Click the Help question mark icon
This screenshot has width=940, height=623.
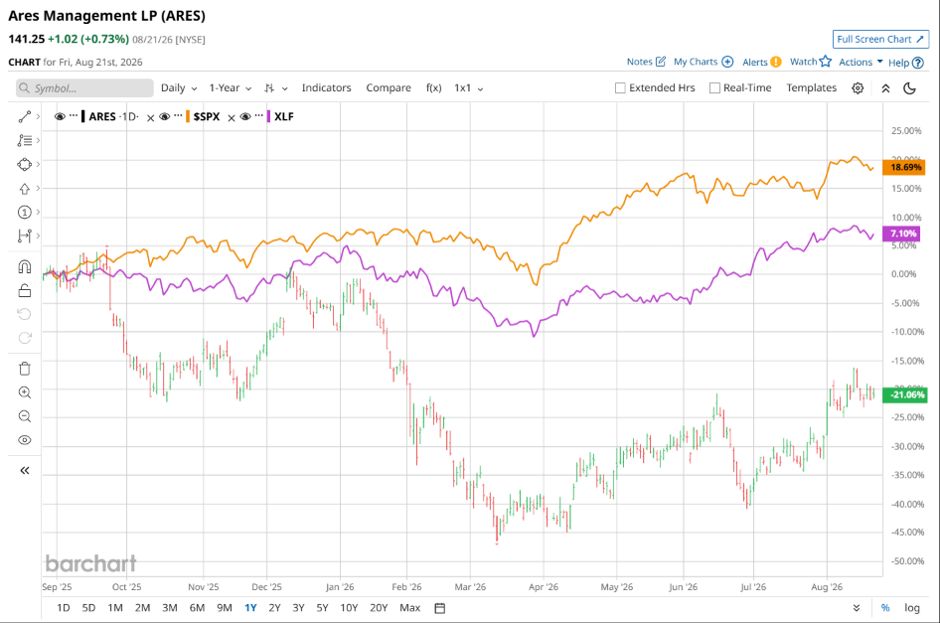point(918,62)
